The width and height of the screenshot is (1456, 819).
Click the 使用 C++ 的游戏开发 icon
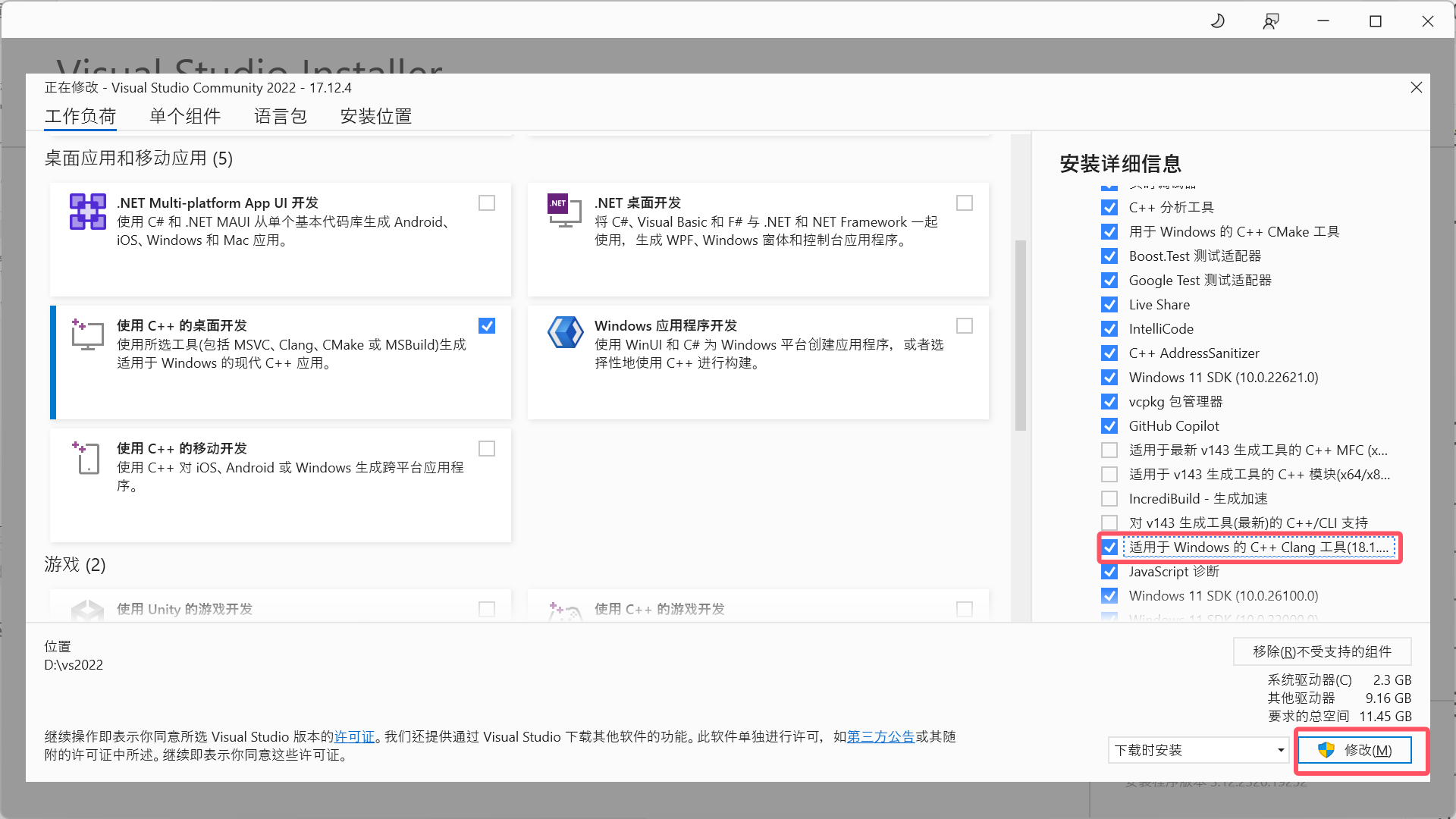[x=565, y=613]
